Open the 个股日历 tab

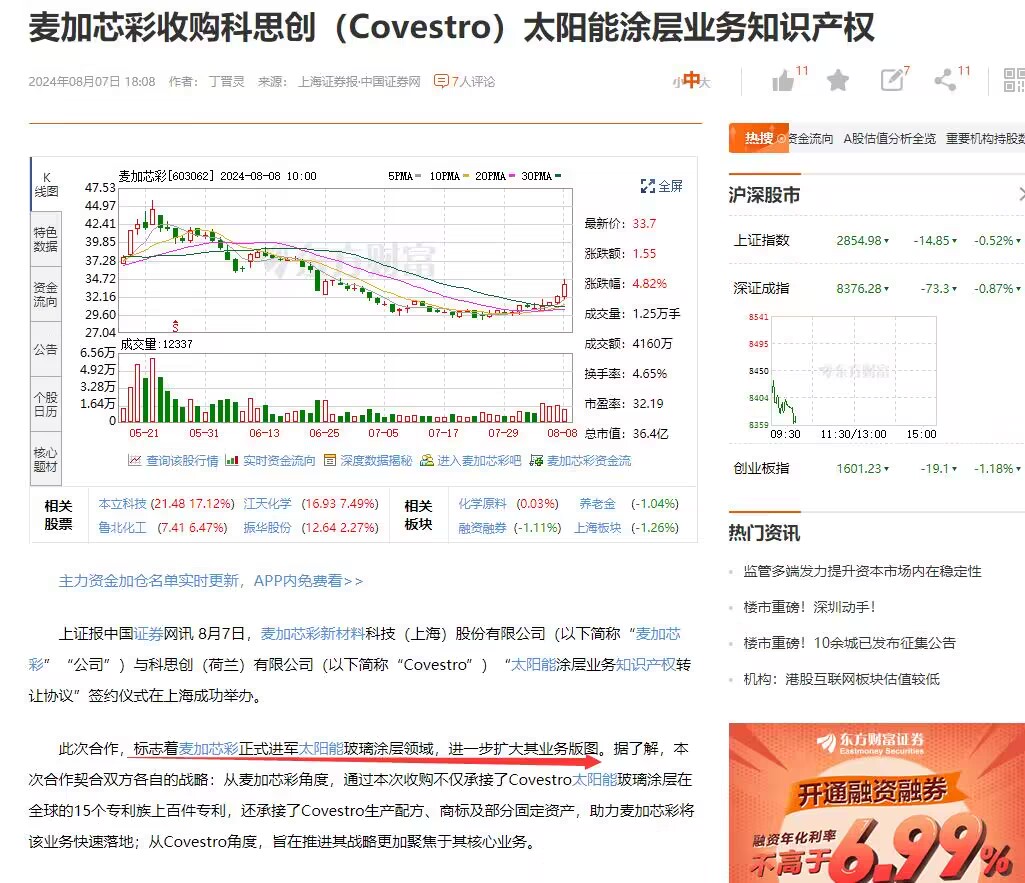(x=46, y=404)
